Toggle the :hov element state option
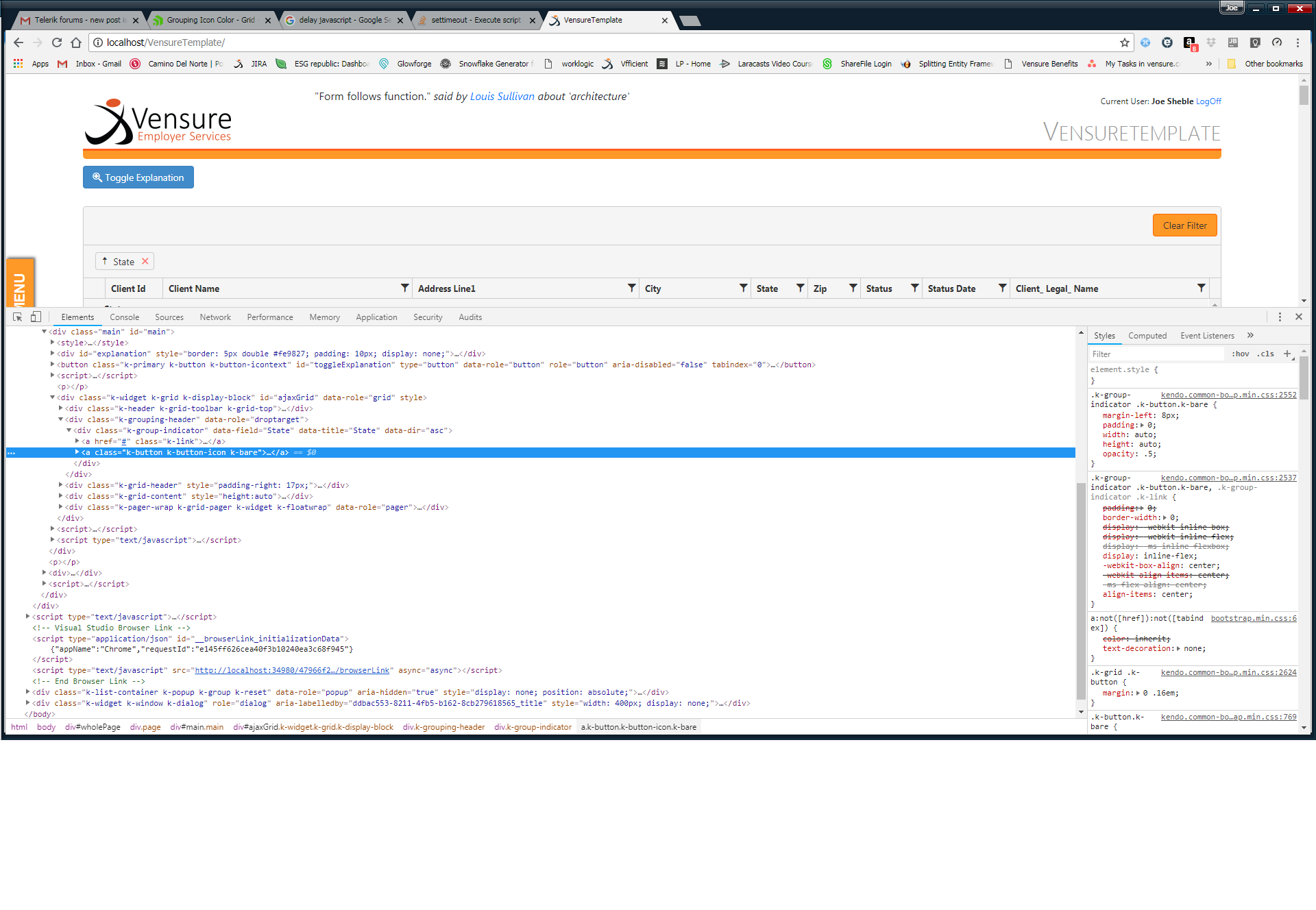 (1240, 354)
